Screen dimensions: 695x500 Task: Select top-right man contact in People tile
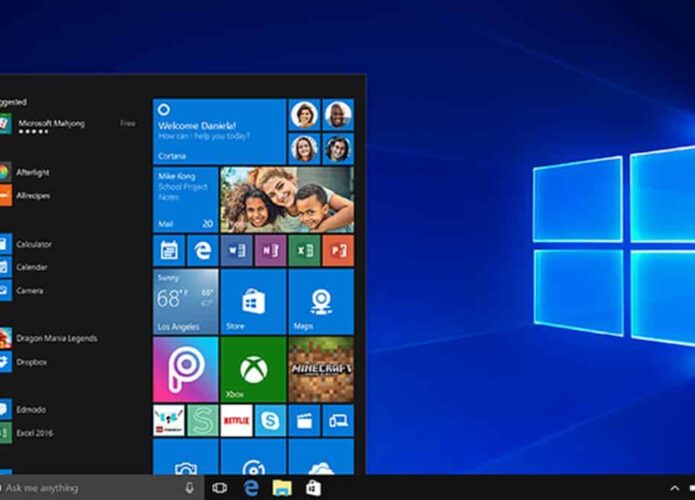click(x=338, y=115)
